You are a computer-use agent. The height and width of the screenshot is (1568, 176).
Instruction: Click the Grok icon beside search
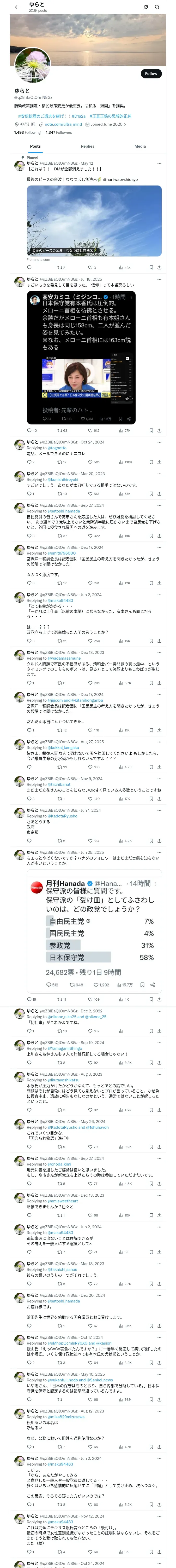[x=146, y=7]
